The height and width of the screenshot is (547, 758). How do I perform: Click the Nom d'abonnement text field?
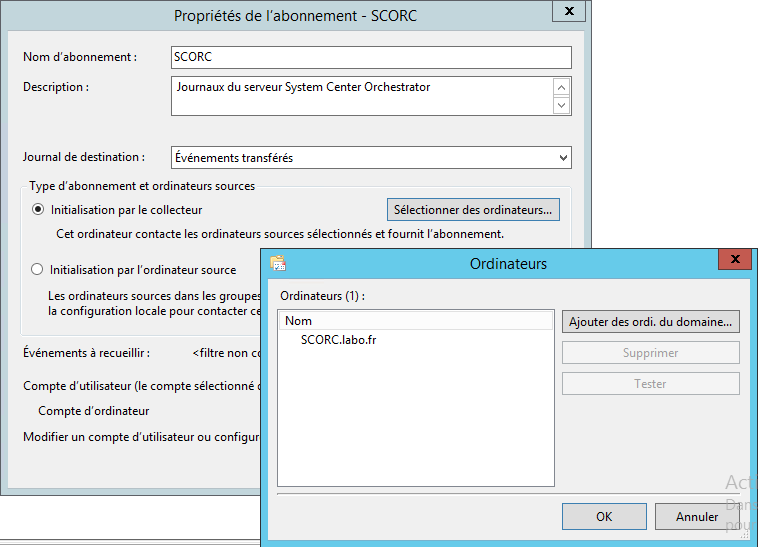point(371,57)
